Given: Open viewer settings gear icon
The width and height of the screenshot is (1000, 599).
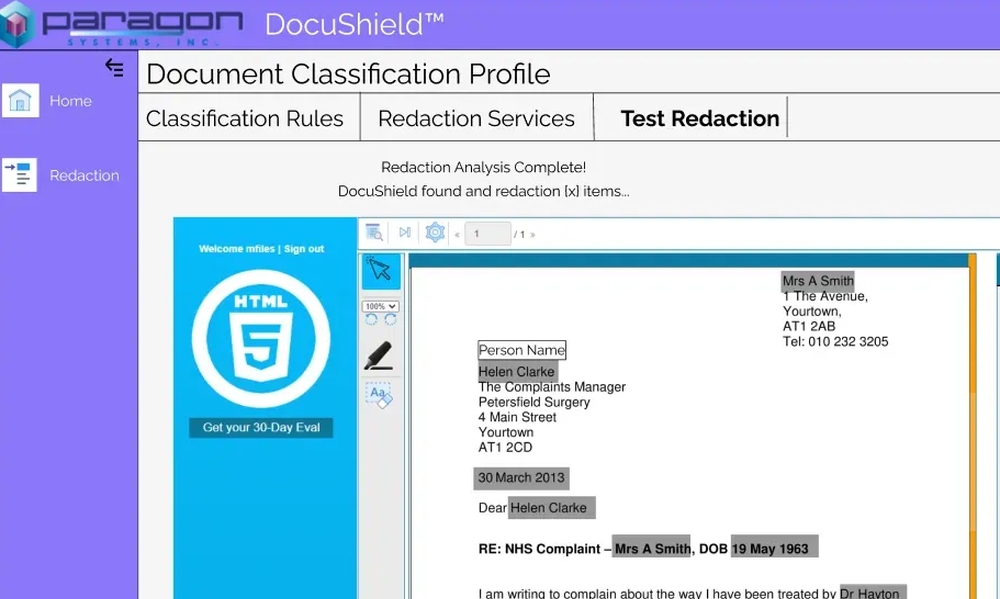Looking at the screenshot, I should [435, 232].
